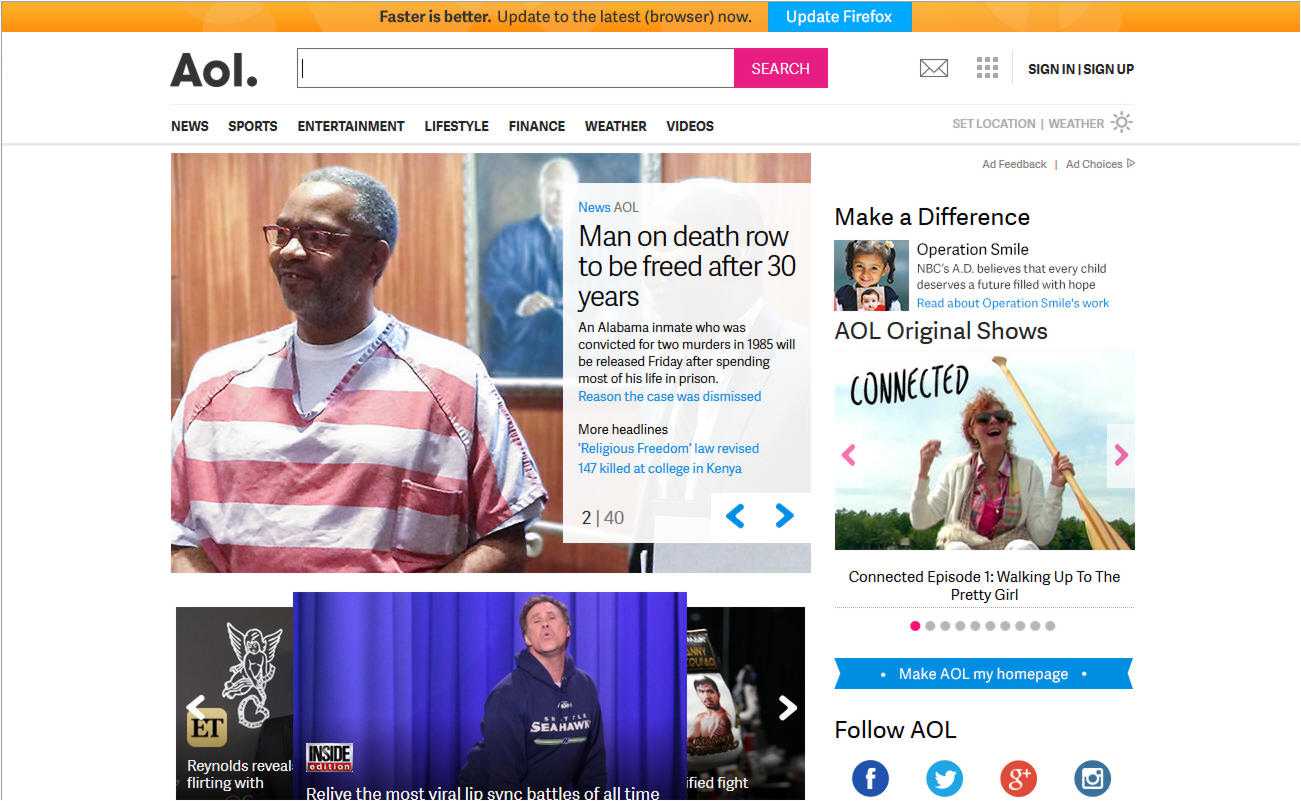Go to next headline with blue right arrow
The width and height of the screenshot is (1301, 801).
(x=785, y=516)
